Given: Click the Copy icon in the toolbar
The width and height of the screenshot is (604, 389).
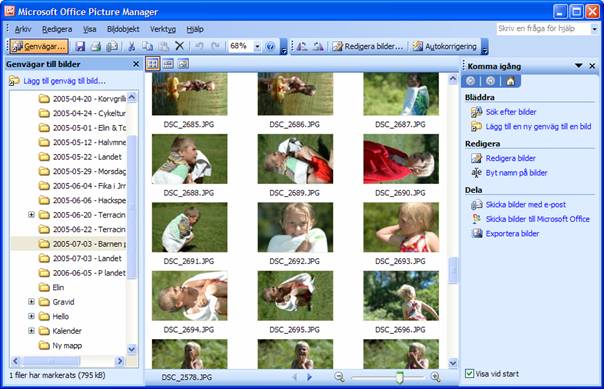Looking at the screenshot, I should [147, 46].
